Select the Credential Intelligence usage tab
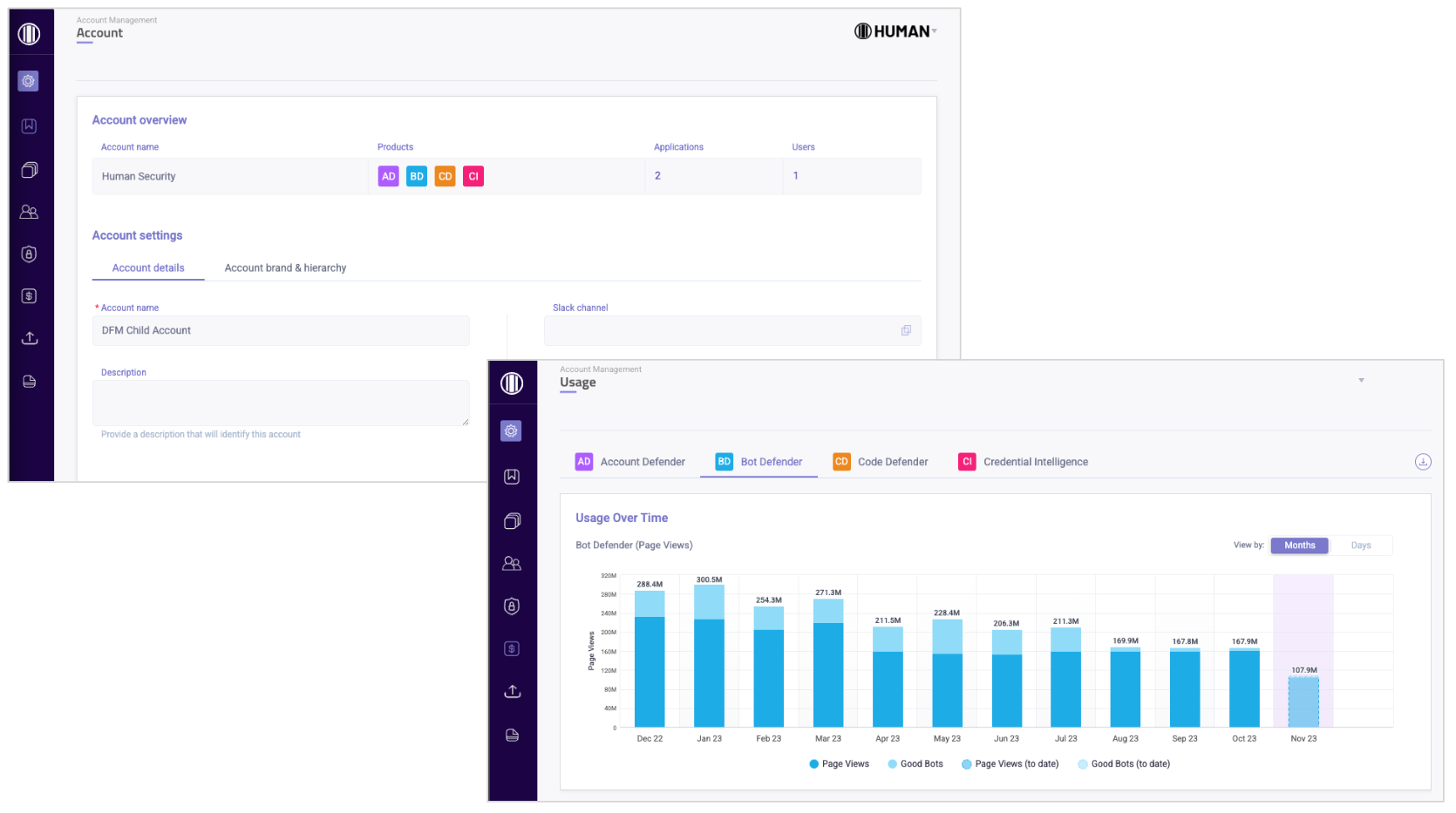Screen dimensions: 1456x813 [1024, 462]
